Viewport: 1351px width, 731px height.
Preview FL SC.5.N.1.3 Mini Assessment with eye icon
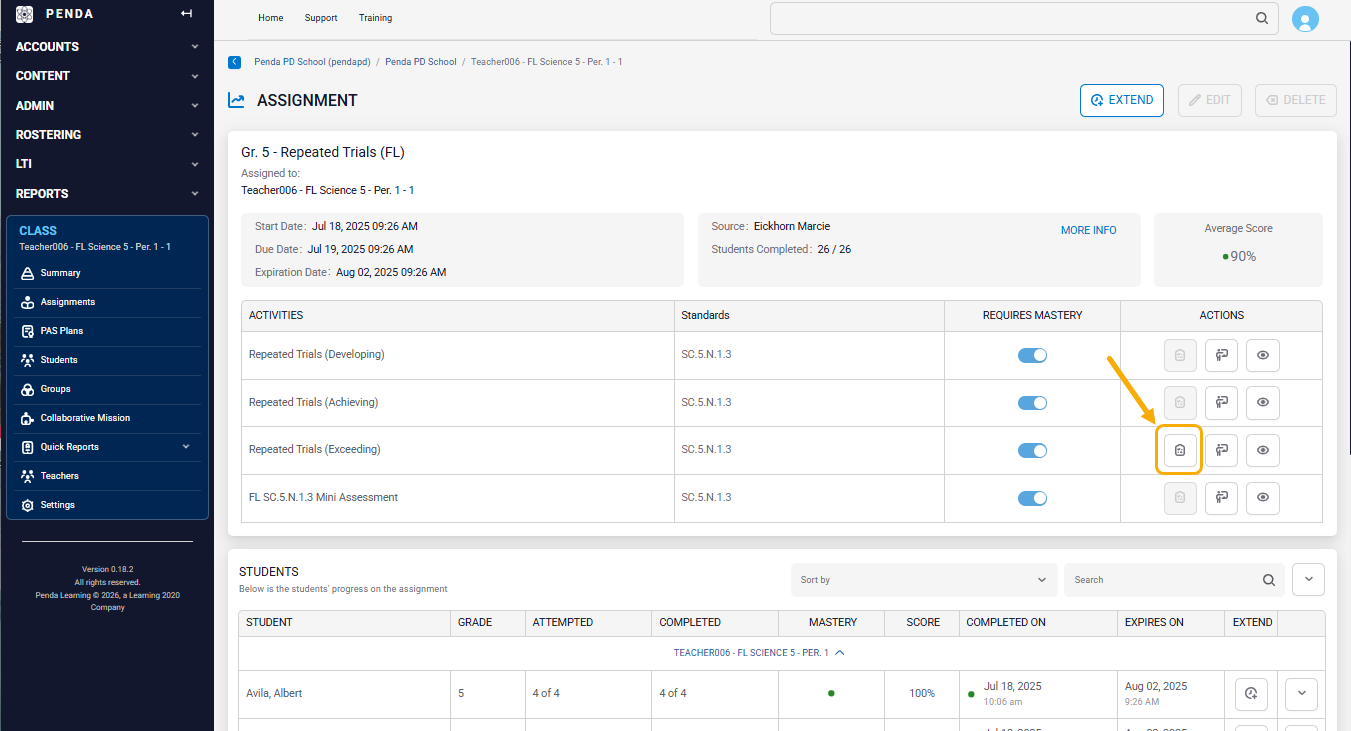pyautogui.click(x=1263, y=497)
